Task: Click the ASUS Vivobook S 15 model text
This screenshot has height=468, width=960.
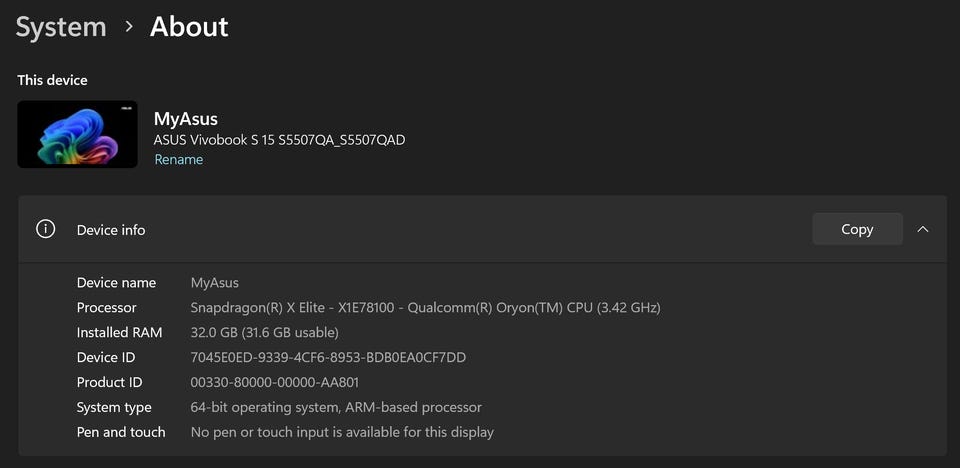Action: coord(279,140)
